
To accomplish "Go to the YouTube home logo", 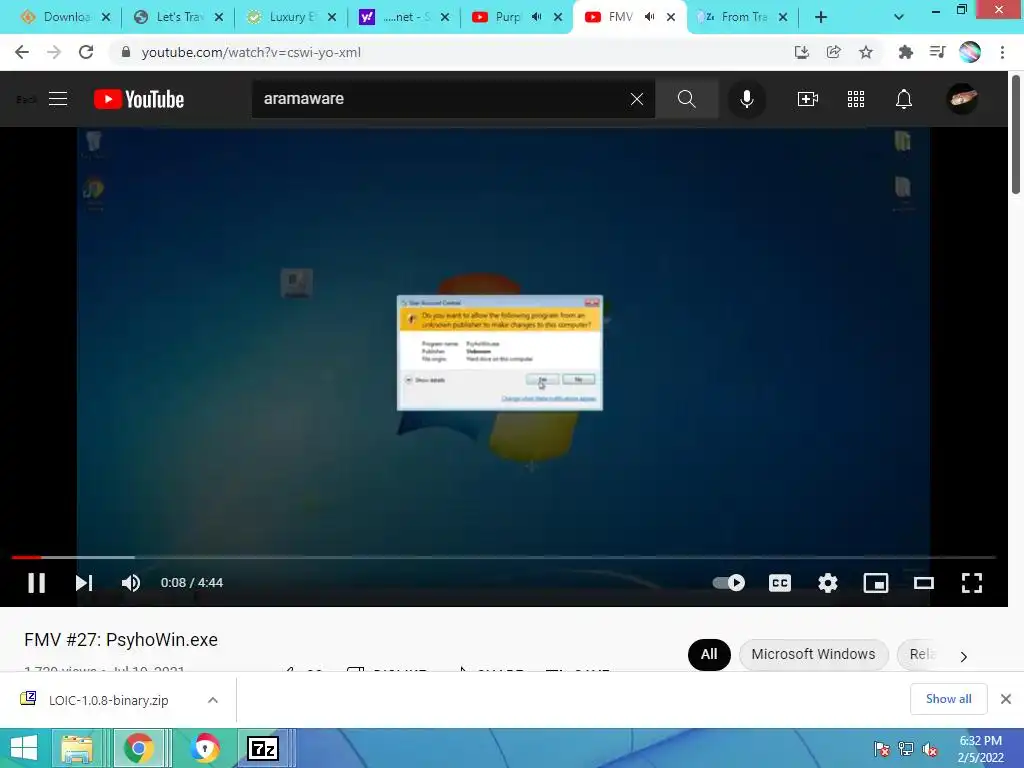I will 139,99.
